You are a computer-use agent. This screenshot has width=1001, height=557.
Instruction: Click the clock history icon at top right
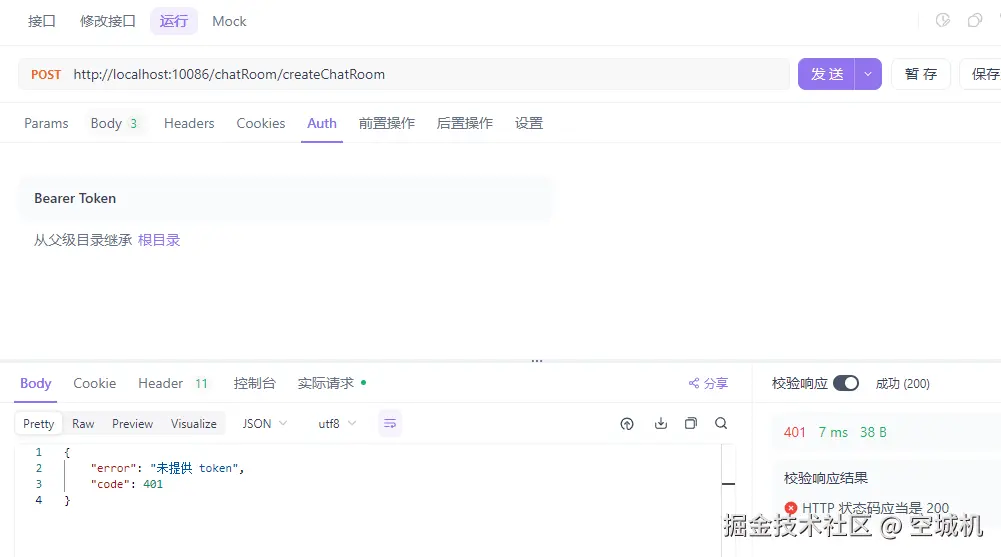(x=943, y=21)
